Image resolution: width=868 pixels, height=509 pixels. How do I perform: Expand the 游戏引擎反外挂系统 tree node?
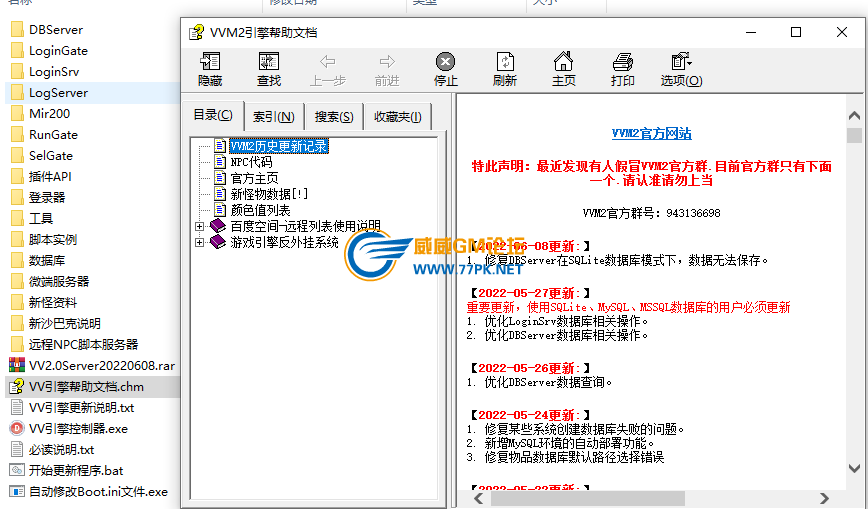pyautogui.click(x=200, y=242)
